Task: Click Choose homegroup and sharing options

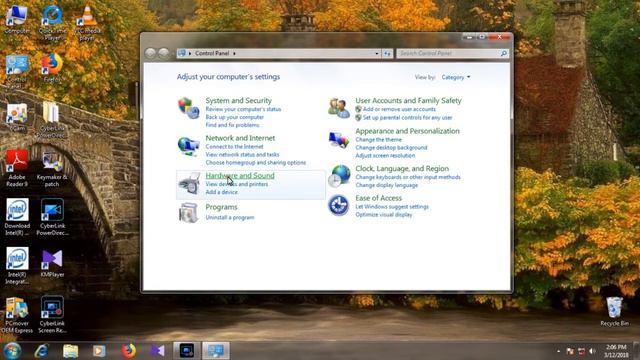Action: click(x=256, y=162)
